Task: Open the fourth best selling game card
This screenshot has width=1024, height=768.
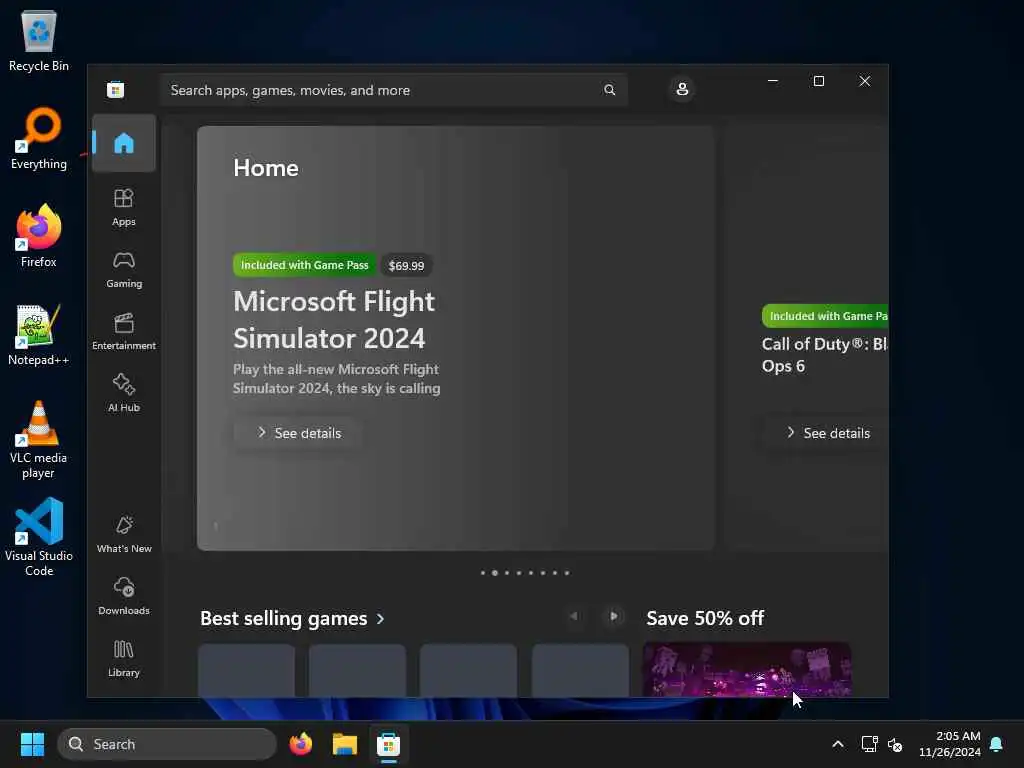Action: 580,671
